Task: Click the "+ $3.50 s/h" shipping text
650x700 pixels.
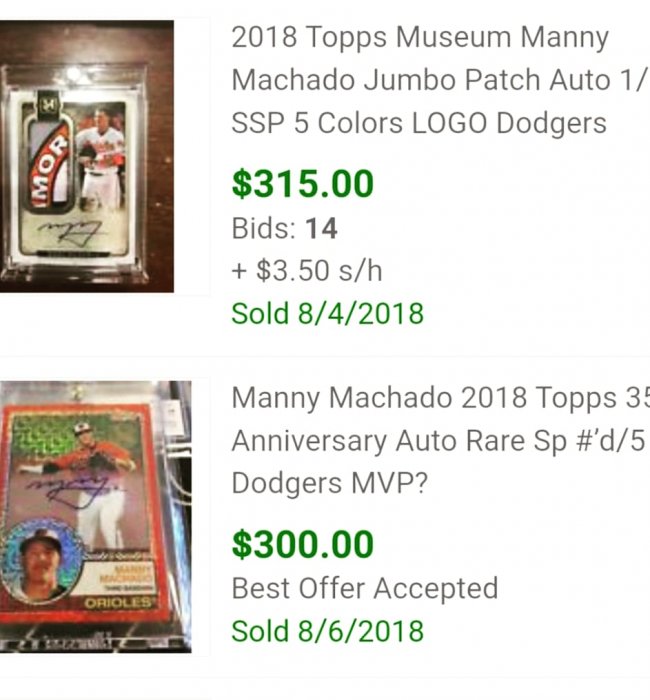Action: tap(307, 270)
